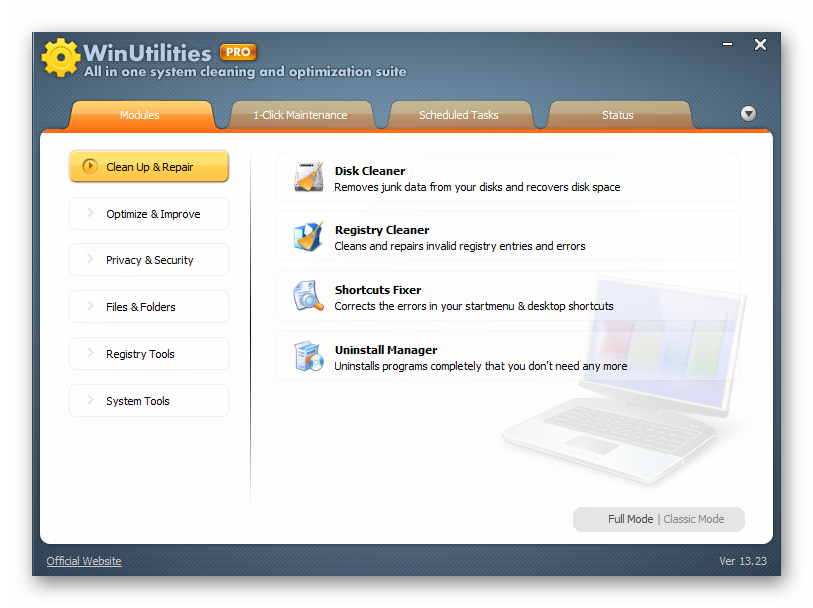813x608 pixels.
Task: Expand the System Tools chevron
Action: [x=90, y=400]
